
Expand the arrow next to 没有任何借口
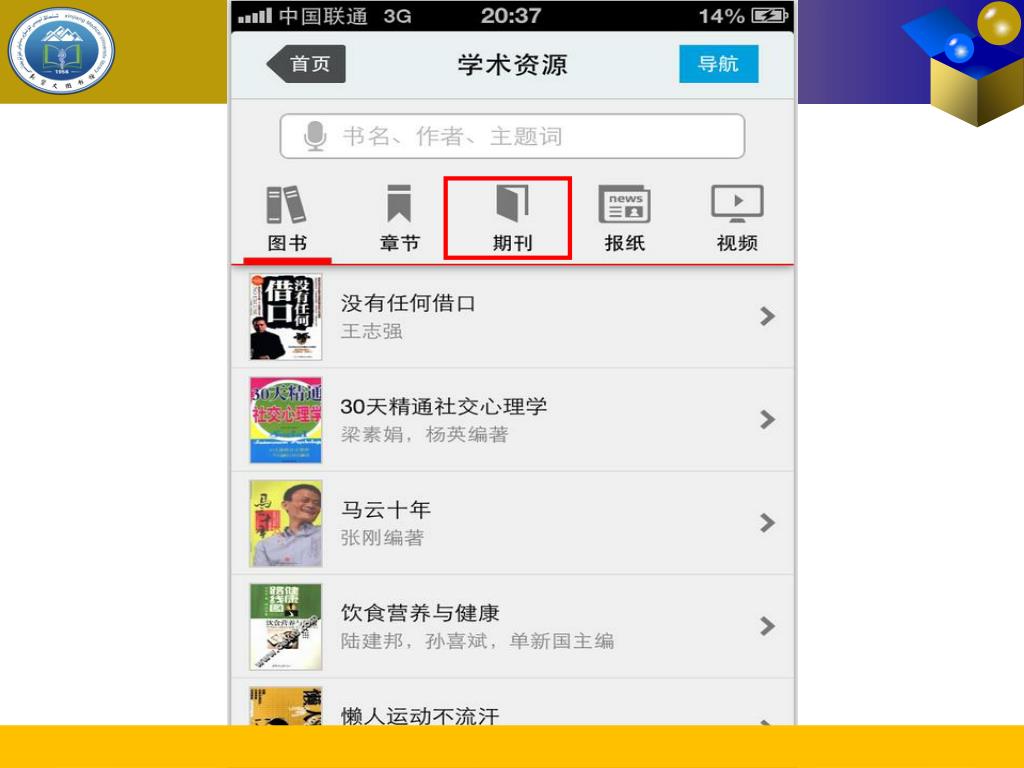767,317
